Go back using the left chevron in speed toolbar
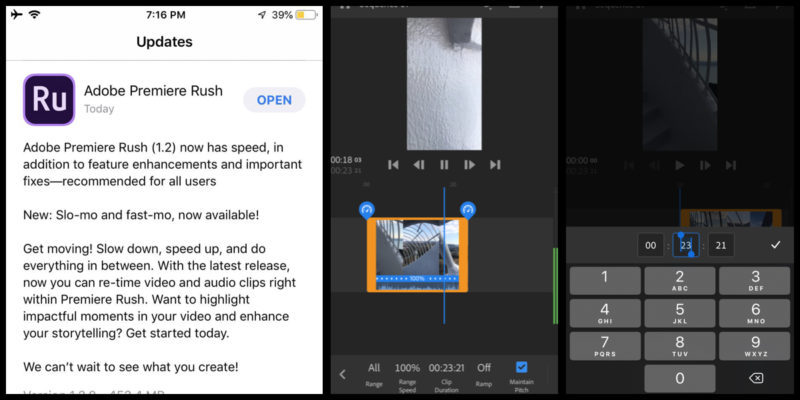Image resolution: width=800 pixels, height=400 pixels. click(x=343, y=374)
